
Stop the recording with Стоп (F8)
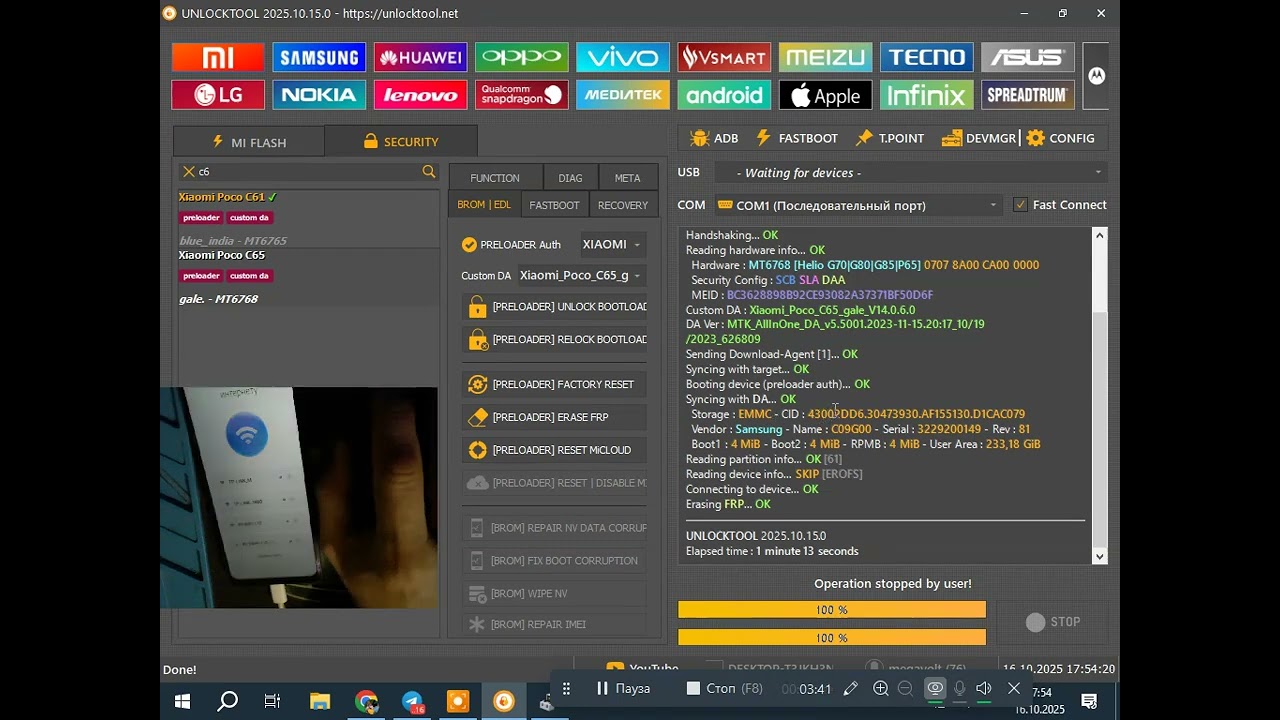tap(725, 688)
